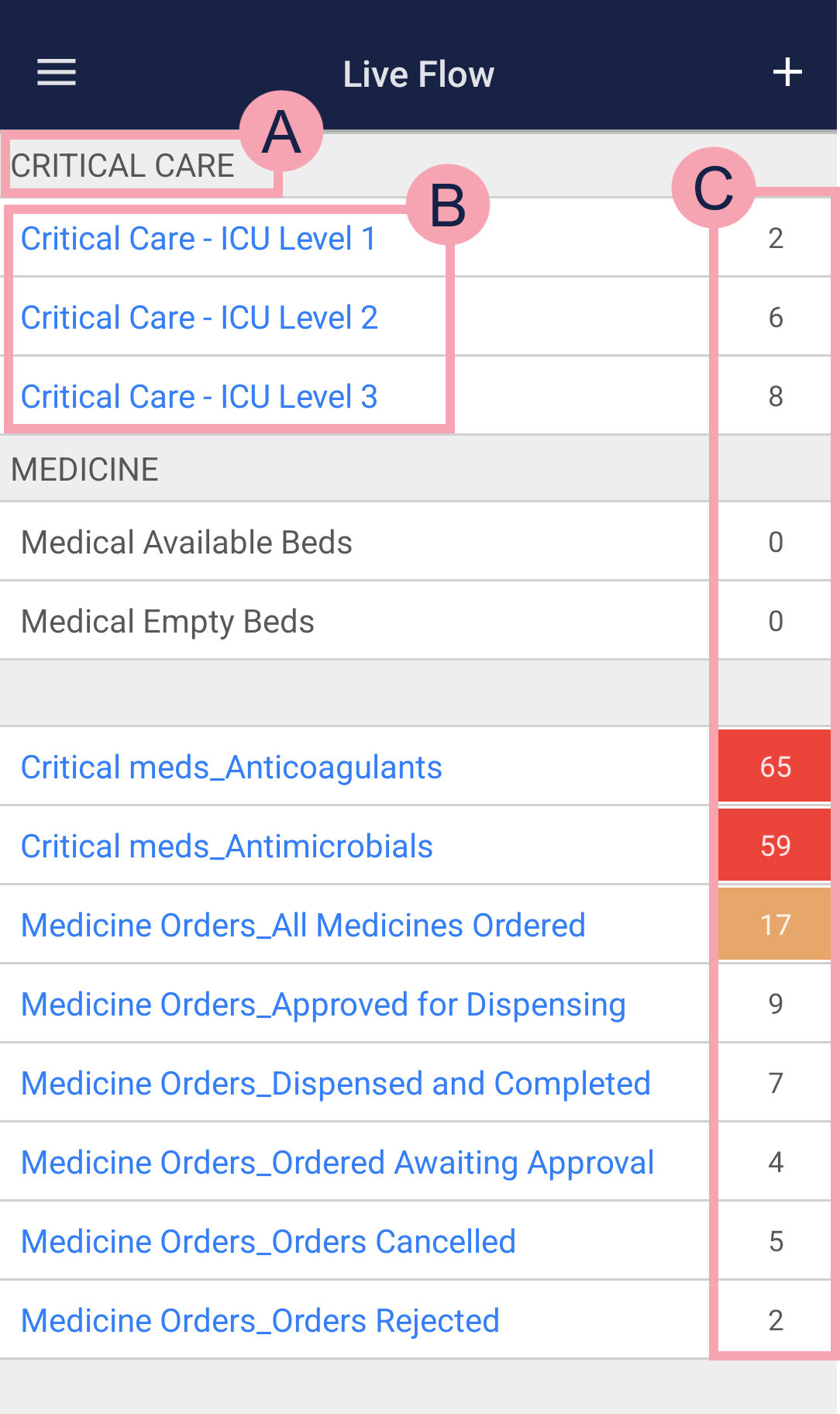Open Critical Care - ICU Level 1
Viewport: 840px width, 1414px height.
pos(198,239)
